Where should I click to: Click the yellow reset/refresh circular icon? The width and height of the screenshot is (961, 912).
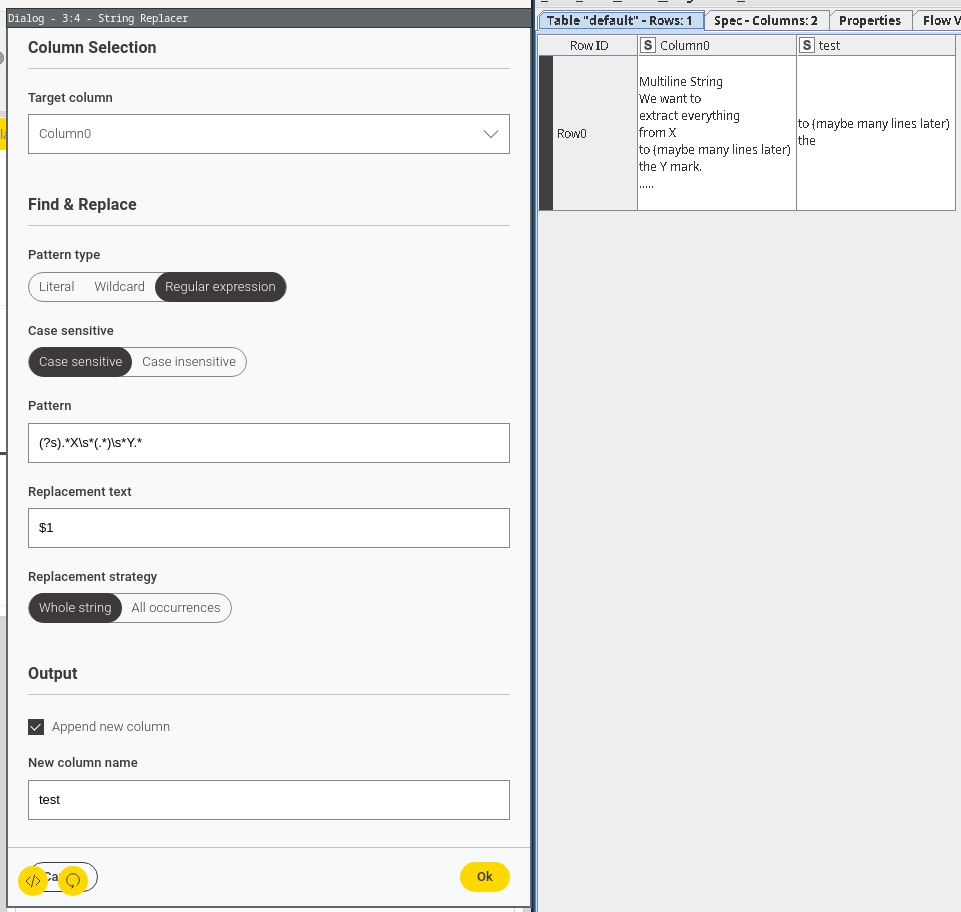[73, 880]
